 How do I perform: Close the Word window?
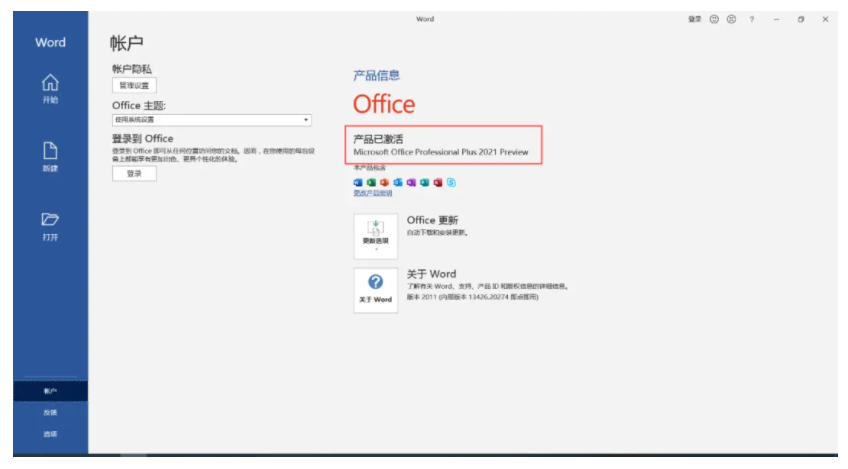pyautogui.click(x=825, y=19)
